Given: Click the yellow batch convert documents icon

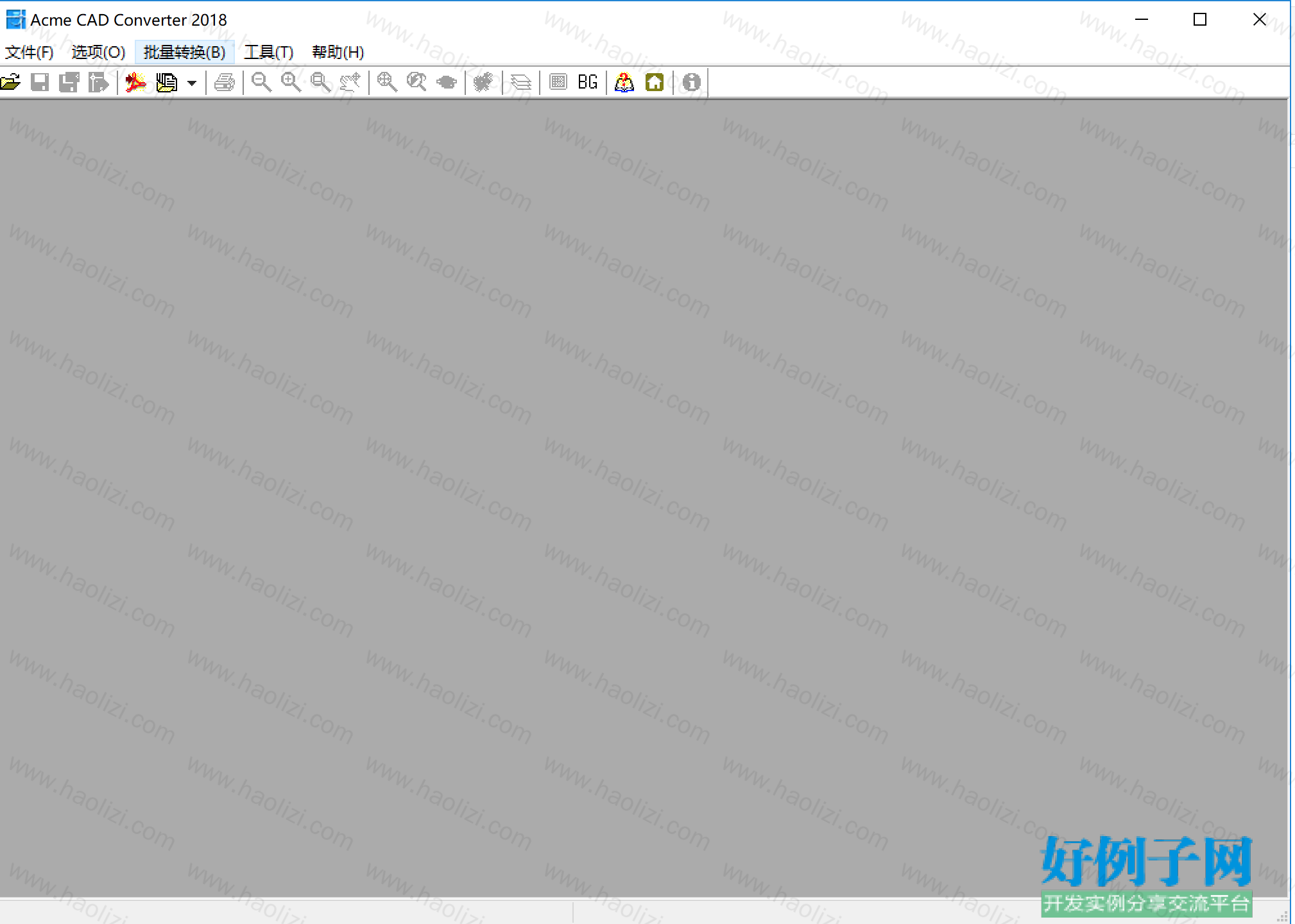Looking at the screenshot, I should pos(166,82).
